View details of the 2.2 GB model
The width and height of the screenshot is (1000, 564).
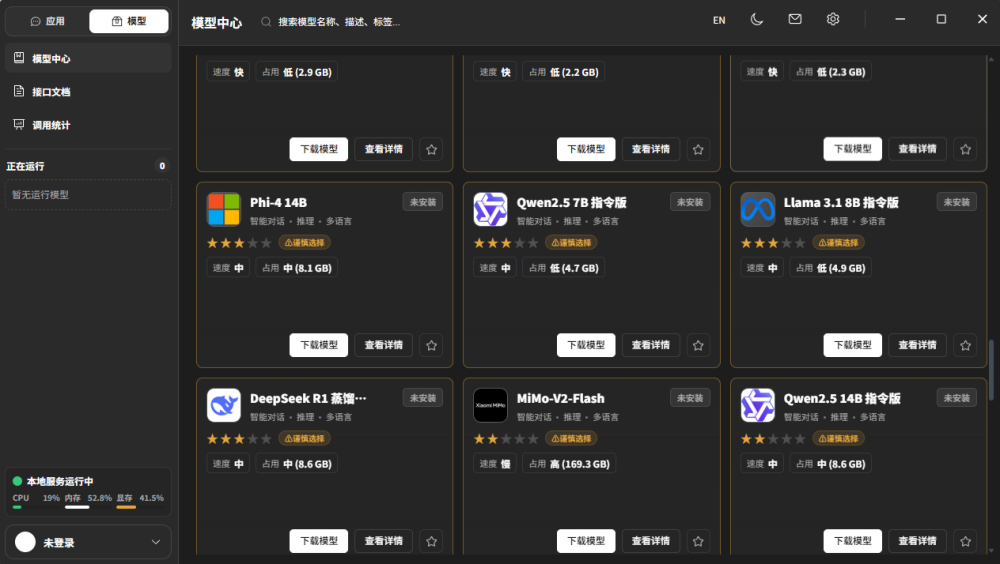651,149
